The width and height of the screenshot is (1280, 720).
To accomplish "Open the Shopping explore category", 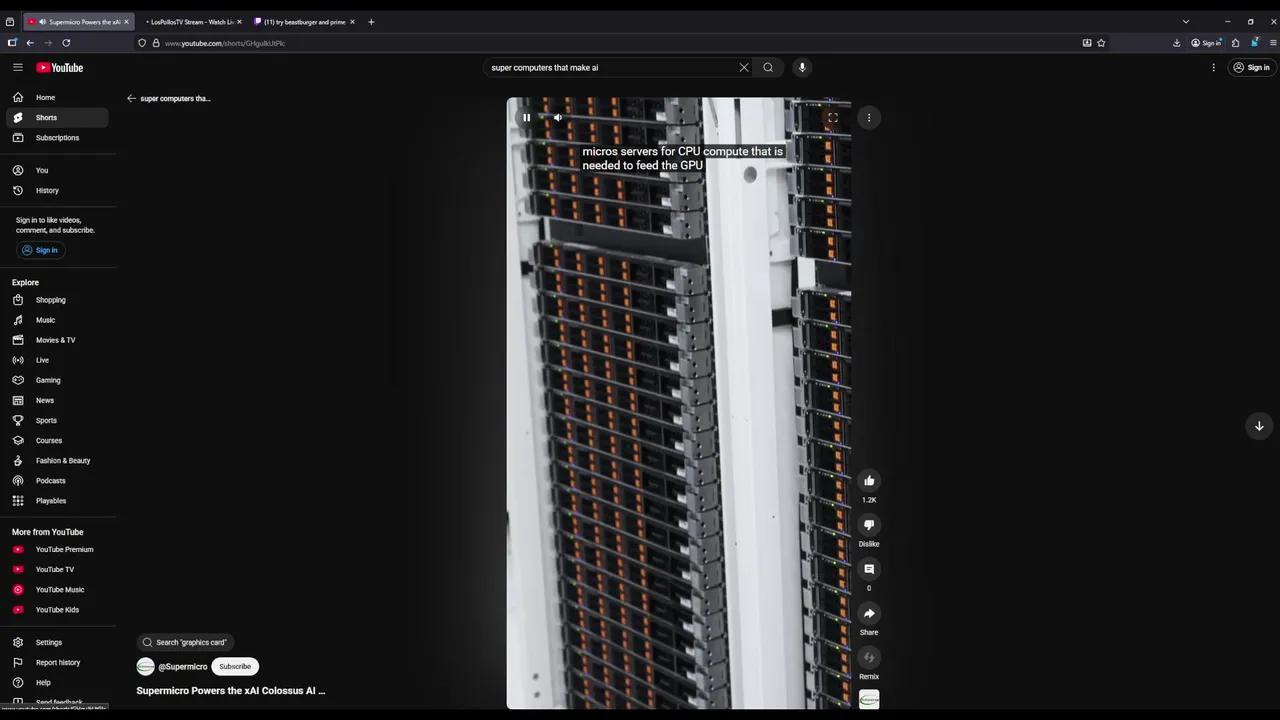I will click(57, 300).
